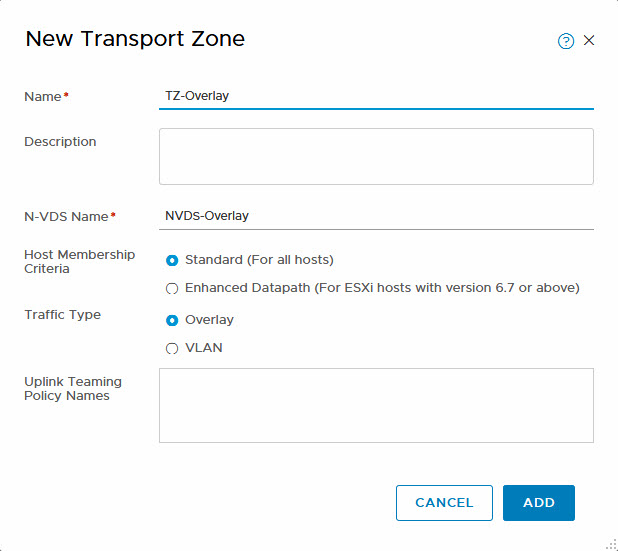Click the Uplink Teaming Policy Names label
618x551 pixels.
[x=73, y=388]
